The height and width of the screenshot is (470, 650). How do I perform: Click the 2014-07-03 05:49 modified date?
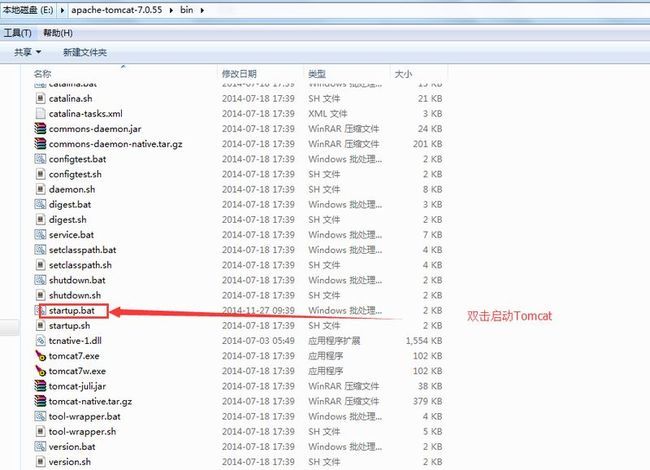[258, 341]
